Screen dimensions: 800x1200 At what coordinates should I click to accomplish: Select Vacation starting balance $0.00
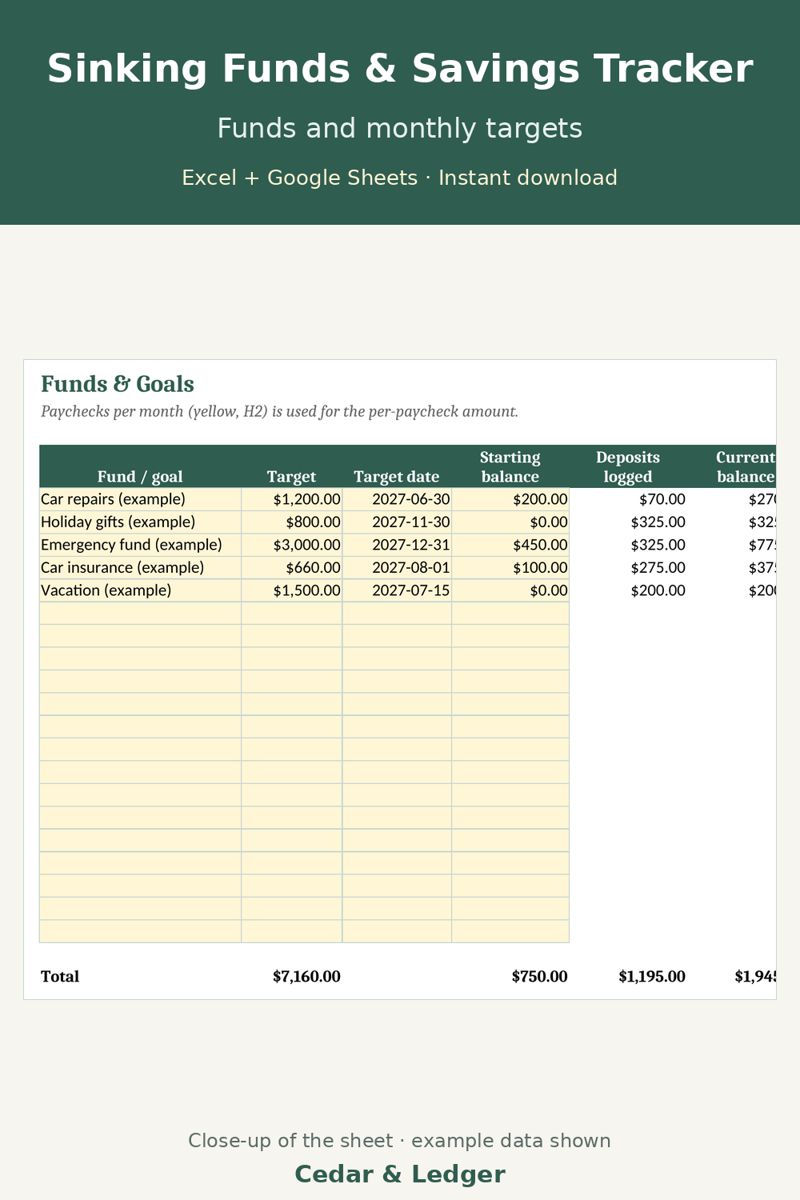click(510, 590)
